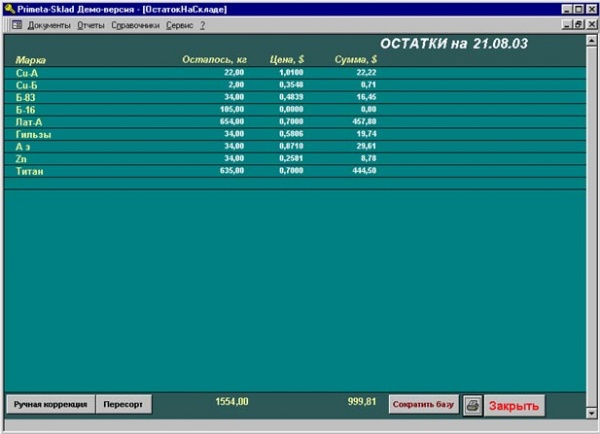600x434 pixels.
Task: Open the Сервис menu
Action: [179, 26]
